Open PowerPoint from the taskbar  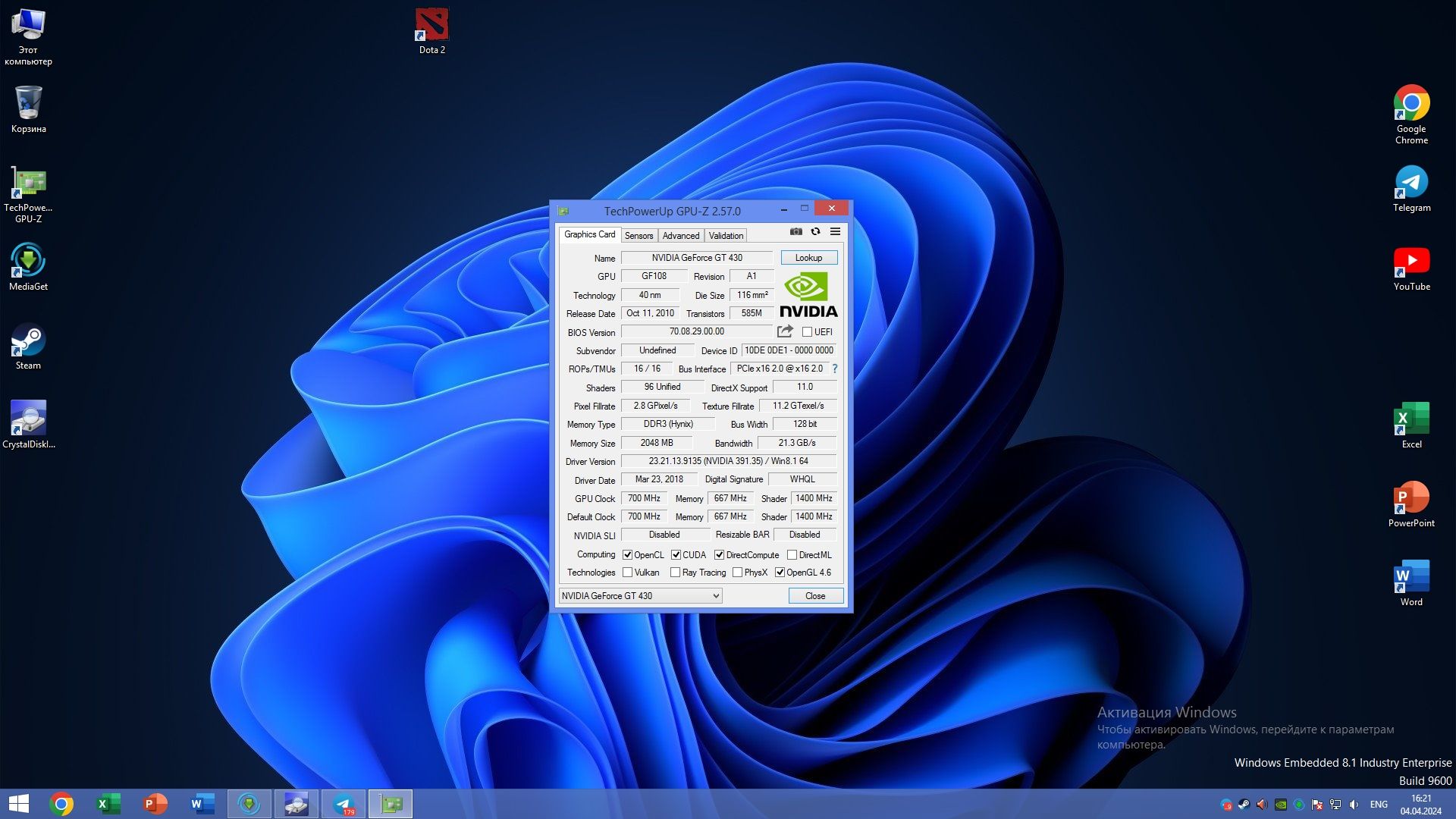point(155,804)
